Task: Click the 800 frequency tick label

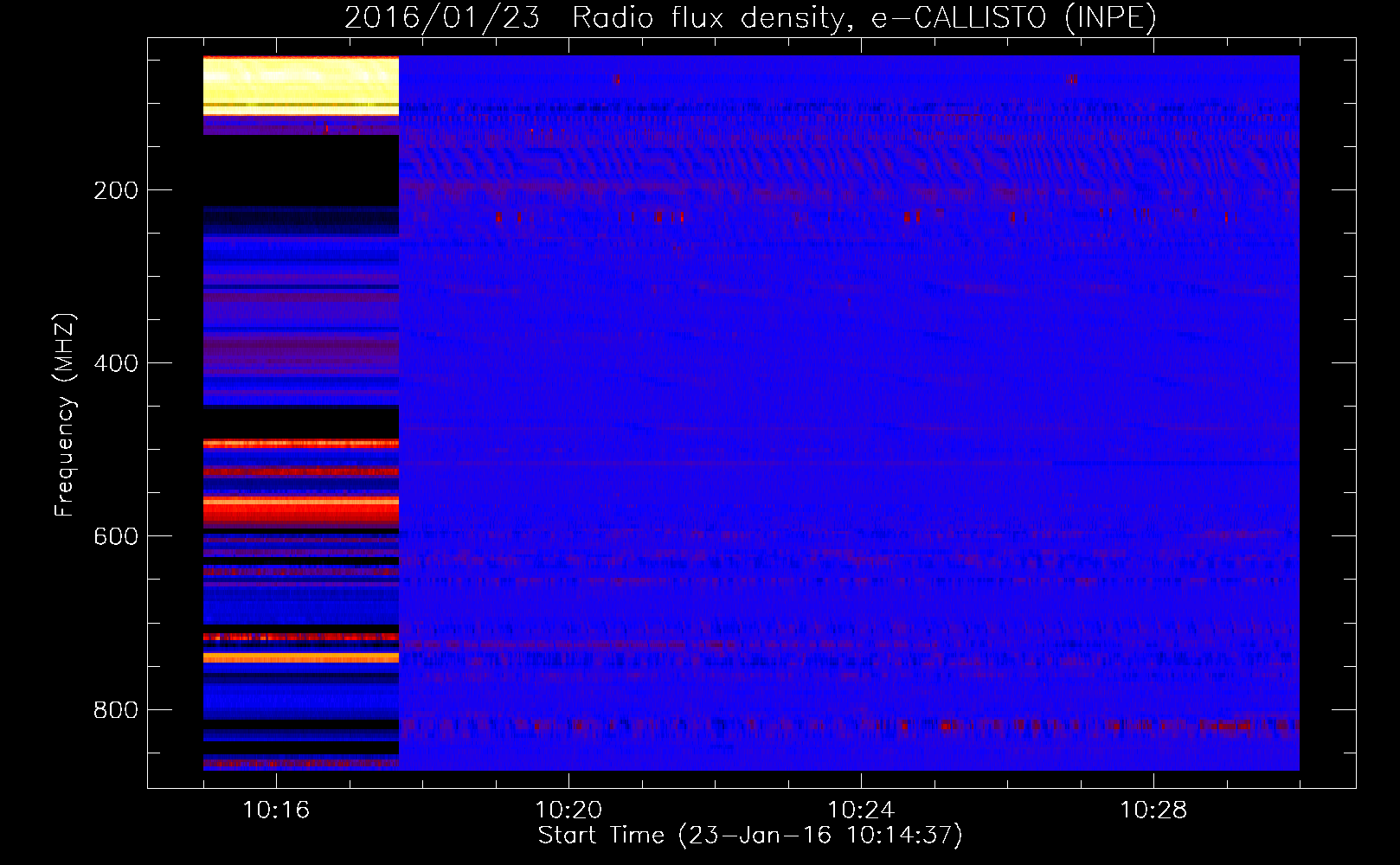Action: (116, 710)
